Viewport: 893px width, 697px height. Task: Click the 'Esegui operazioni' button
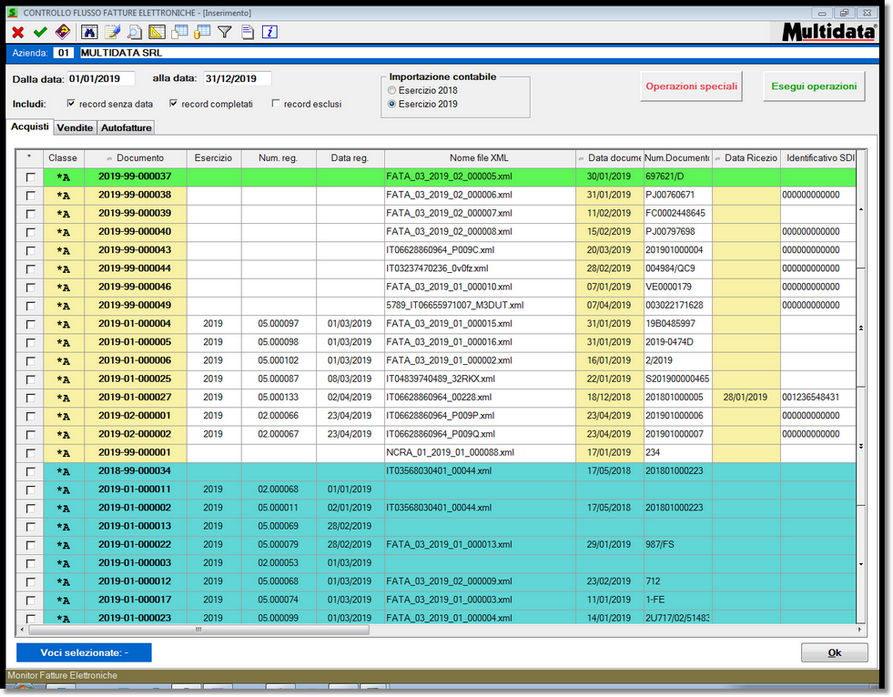pos(814,87)
